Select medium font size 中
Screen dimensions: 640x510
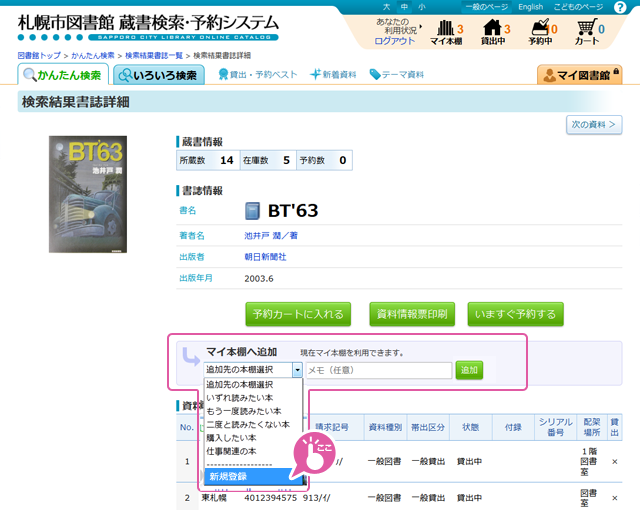404,7
